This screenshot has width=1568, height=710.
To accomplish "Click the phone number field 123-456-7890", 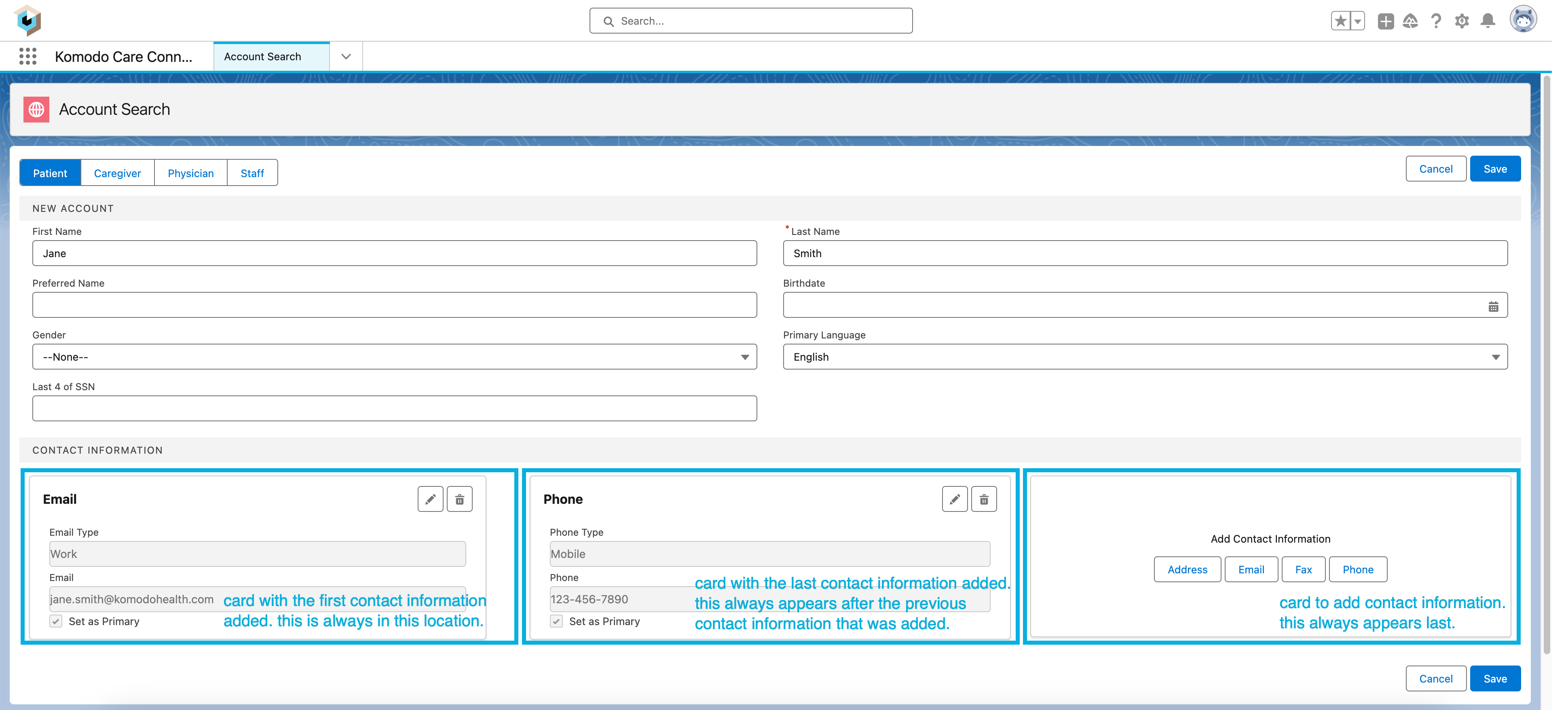I will click(x=769, y=599).
